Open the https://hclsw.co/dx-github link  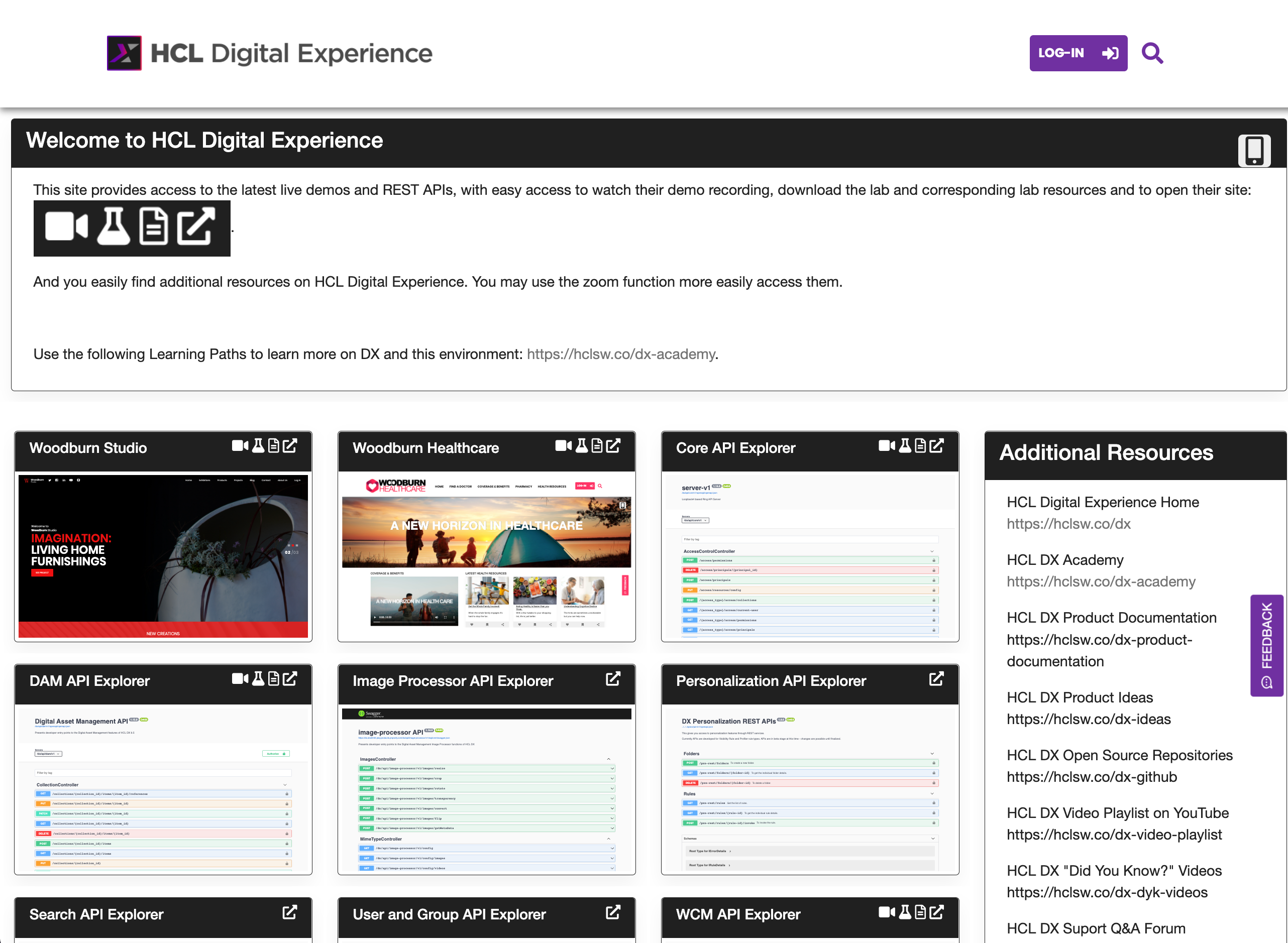[1092, 777]
